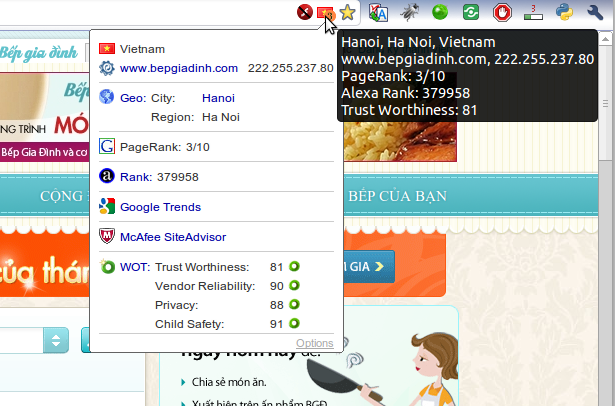Image resolution: width=615 pixels, height=406 pixels.
Task: Bookmark page with the yellow star
Action: (x=348, y=13)
